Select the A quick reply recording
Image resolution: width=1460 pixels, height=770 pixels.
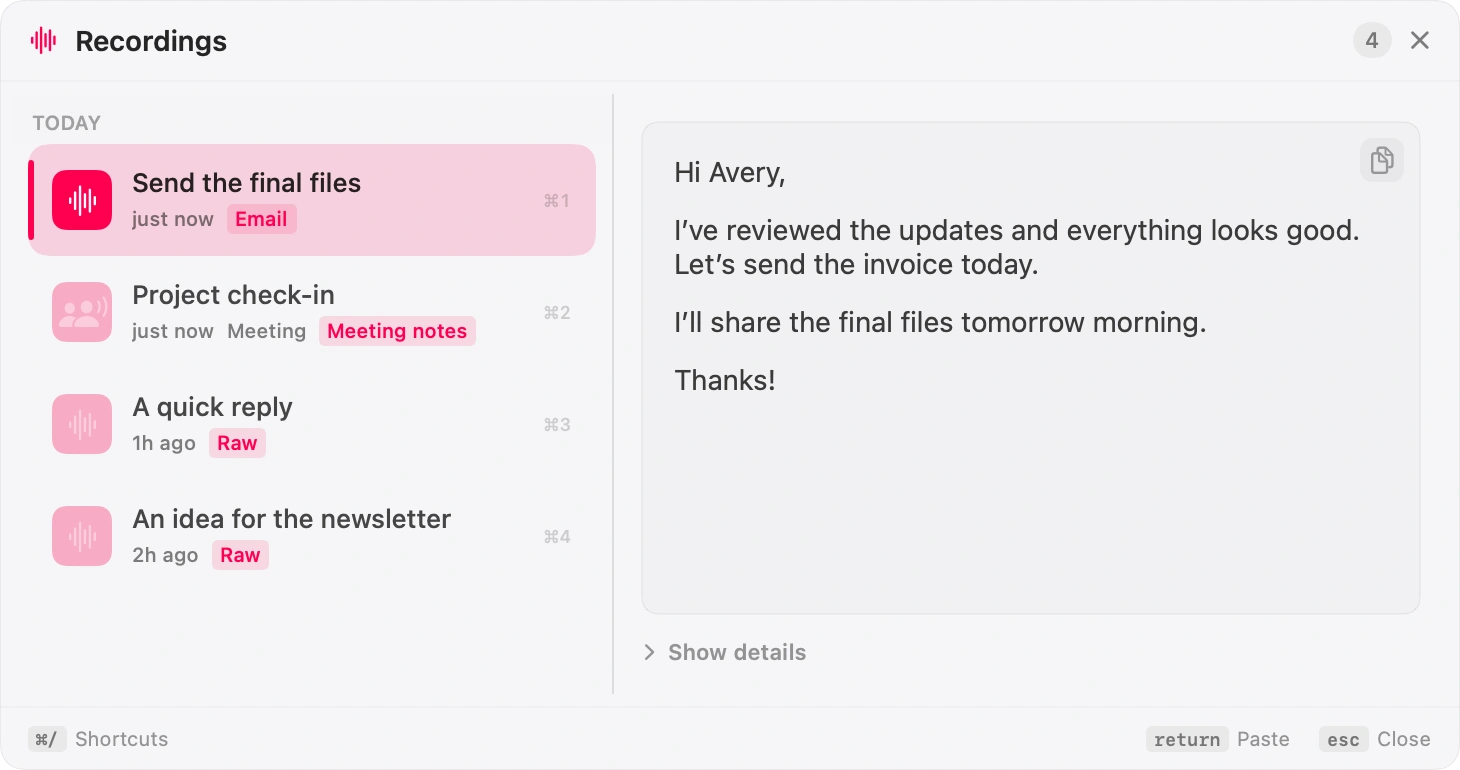312,424
